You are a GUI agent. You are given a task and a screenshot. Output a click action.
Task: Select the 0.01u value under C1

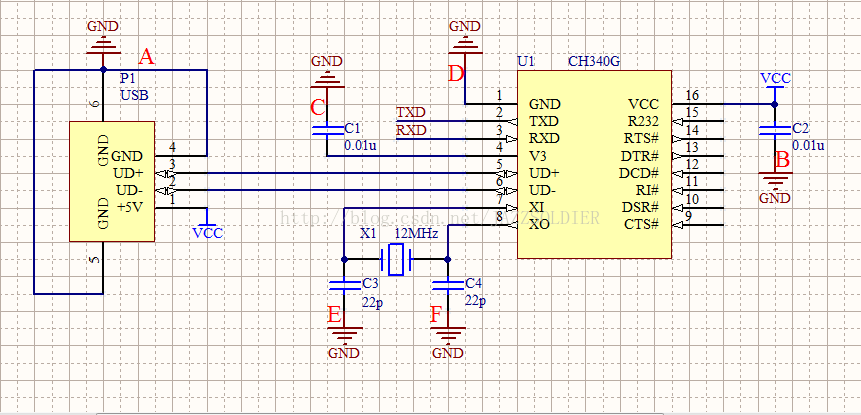[x=360, y=146]
